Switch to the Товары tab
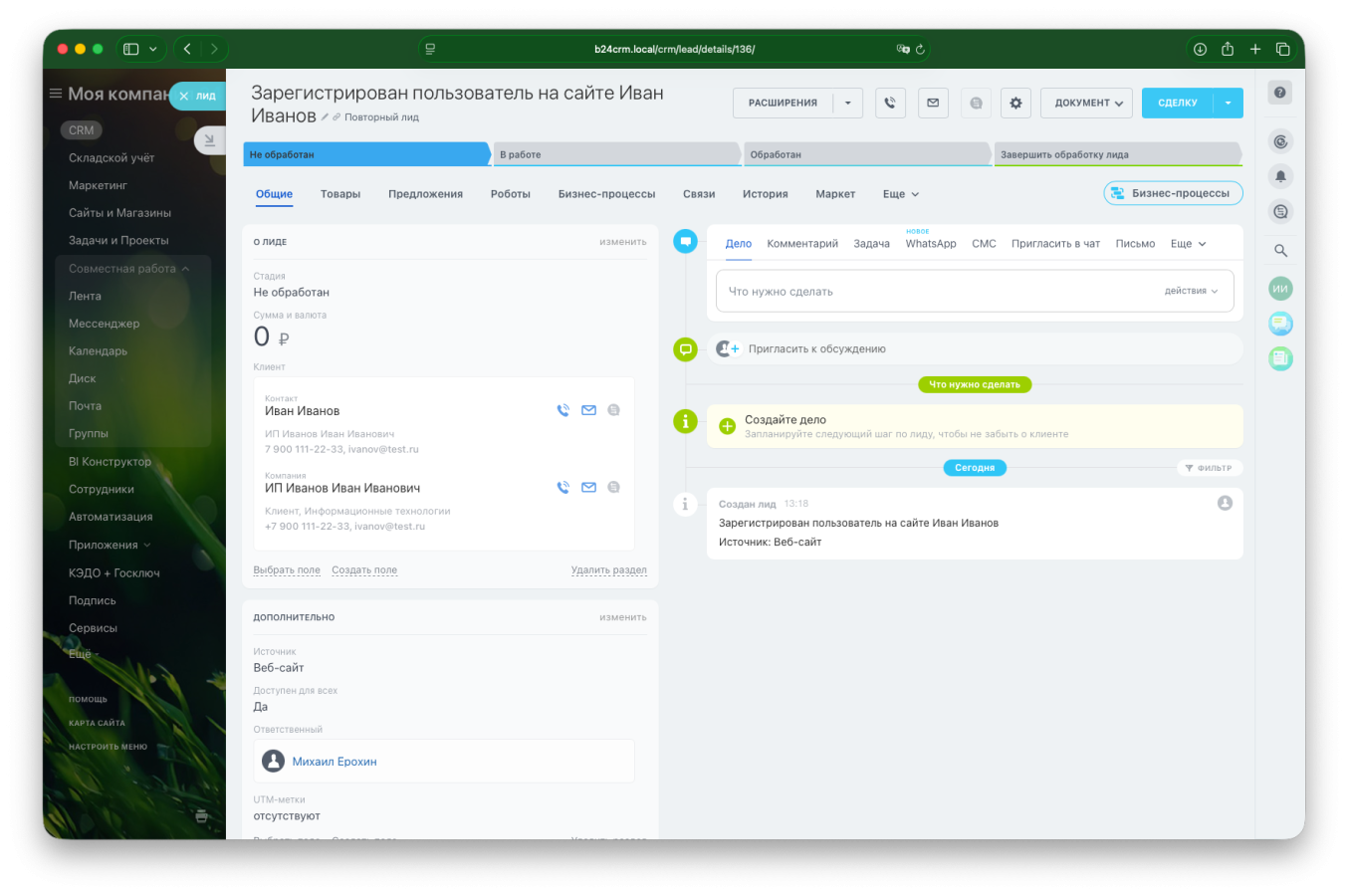Screen dimensions: 1348x896 (340, 194)
